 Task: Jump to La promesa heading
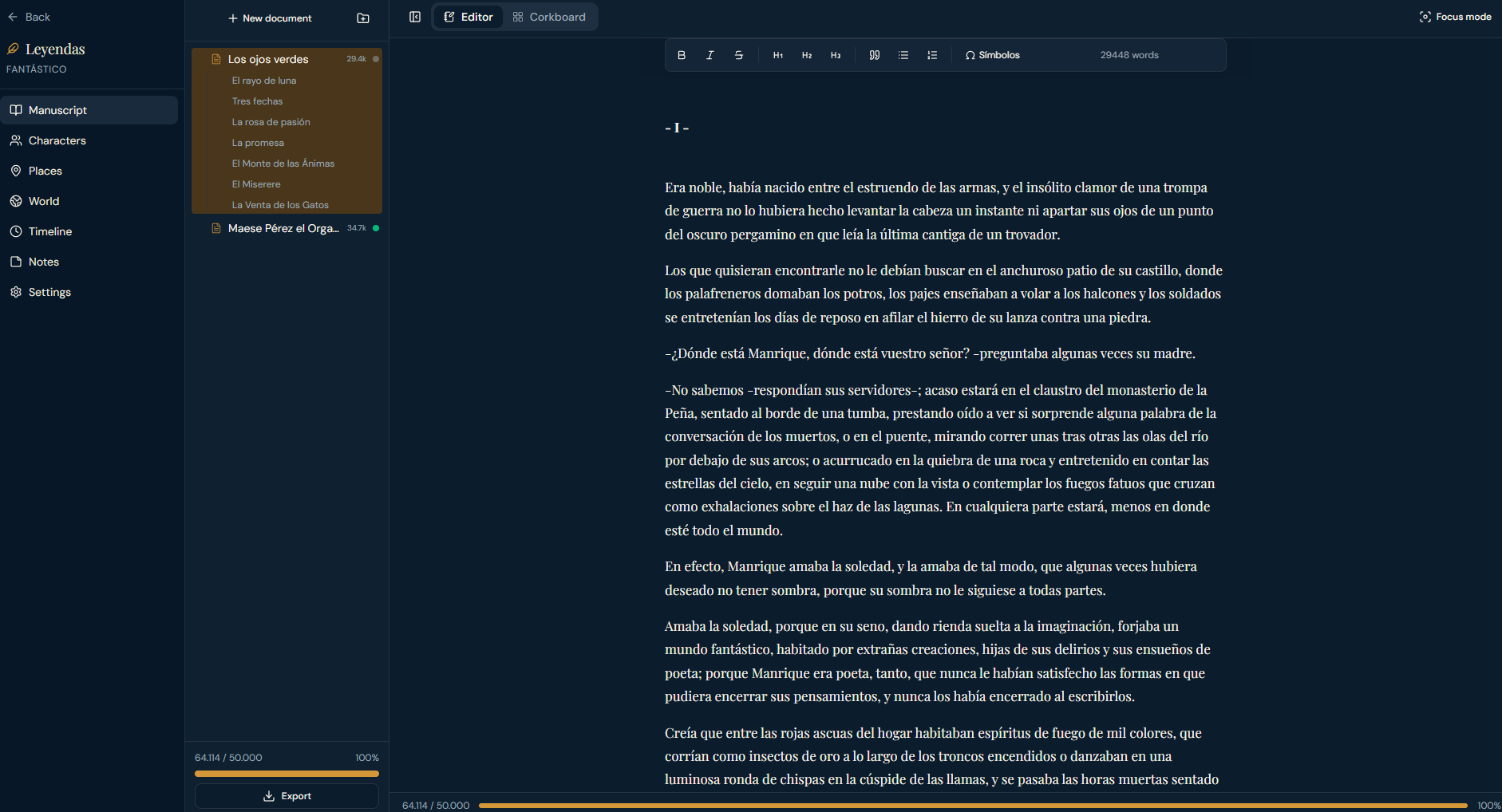[258, 143]
